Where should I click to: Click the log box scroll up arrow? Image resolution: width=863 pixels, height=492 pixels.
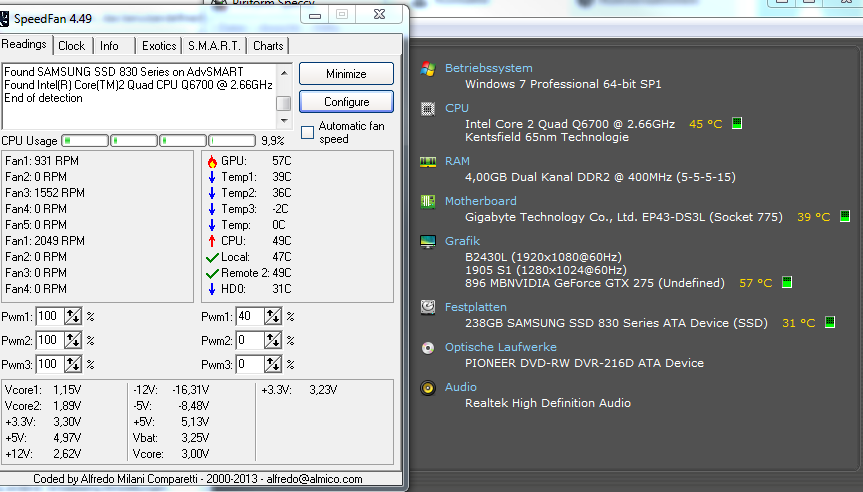point(284,72)
